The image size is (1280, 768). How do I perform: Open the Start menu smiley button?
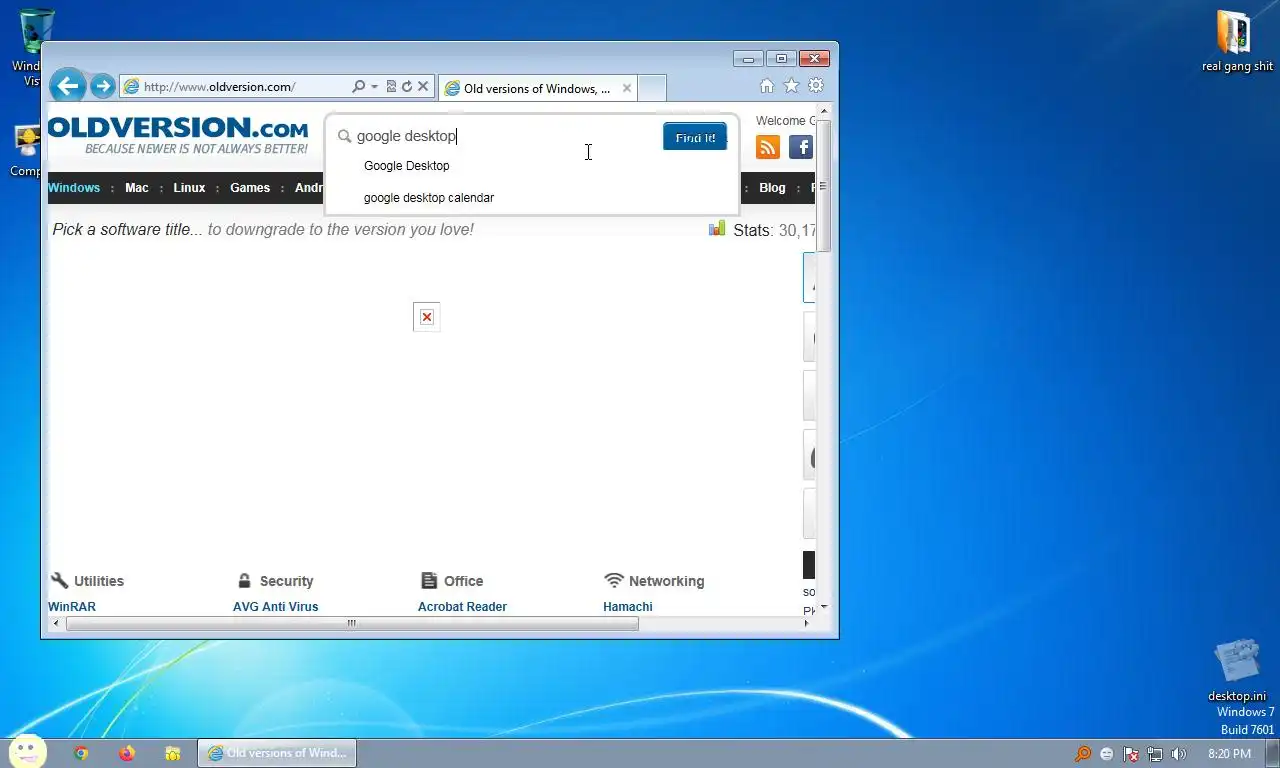(x=27, y=752)
